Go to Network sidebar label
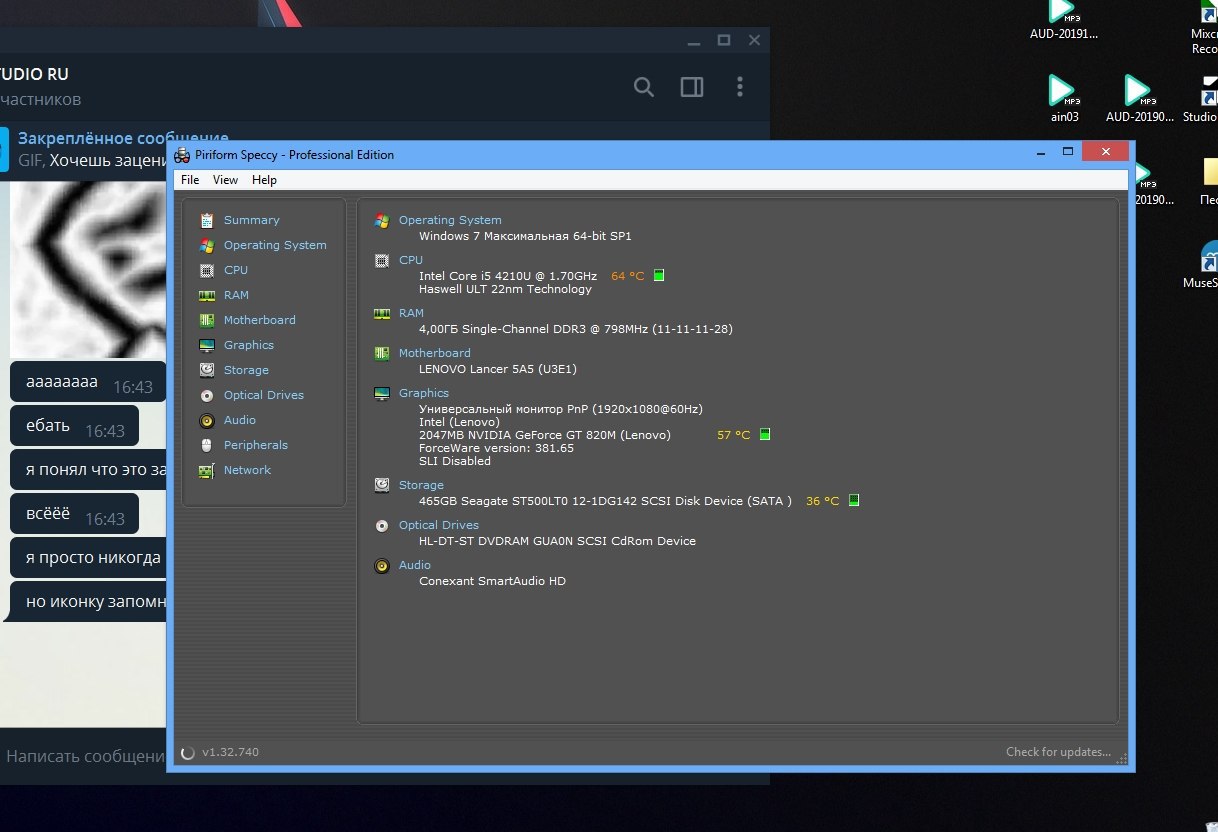 248,470
